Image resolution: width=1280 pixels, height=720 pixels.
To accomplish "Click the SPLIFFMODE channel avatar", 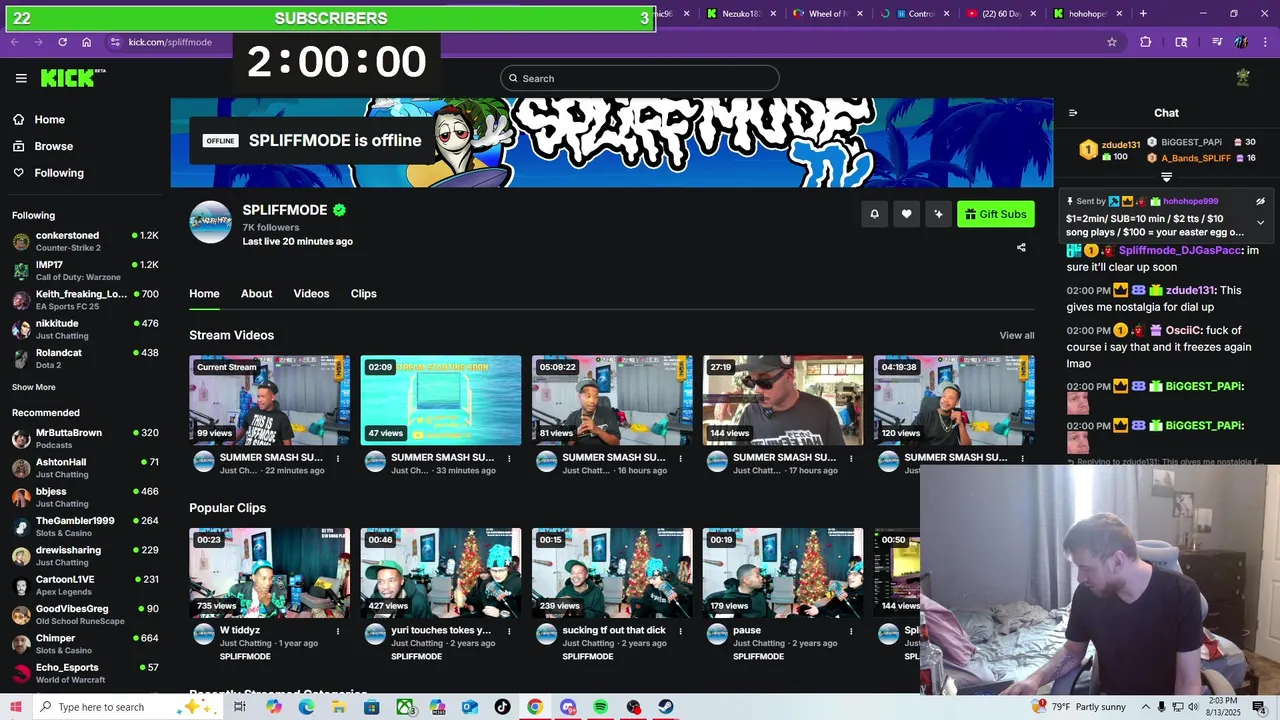I will click(211, 222).
